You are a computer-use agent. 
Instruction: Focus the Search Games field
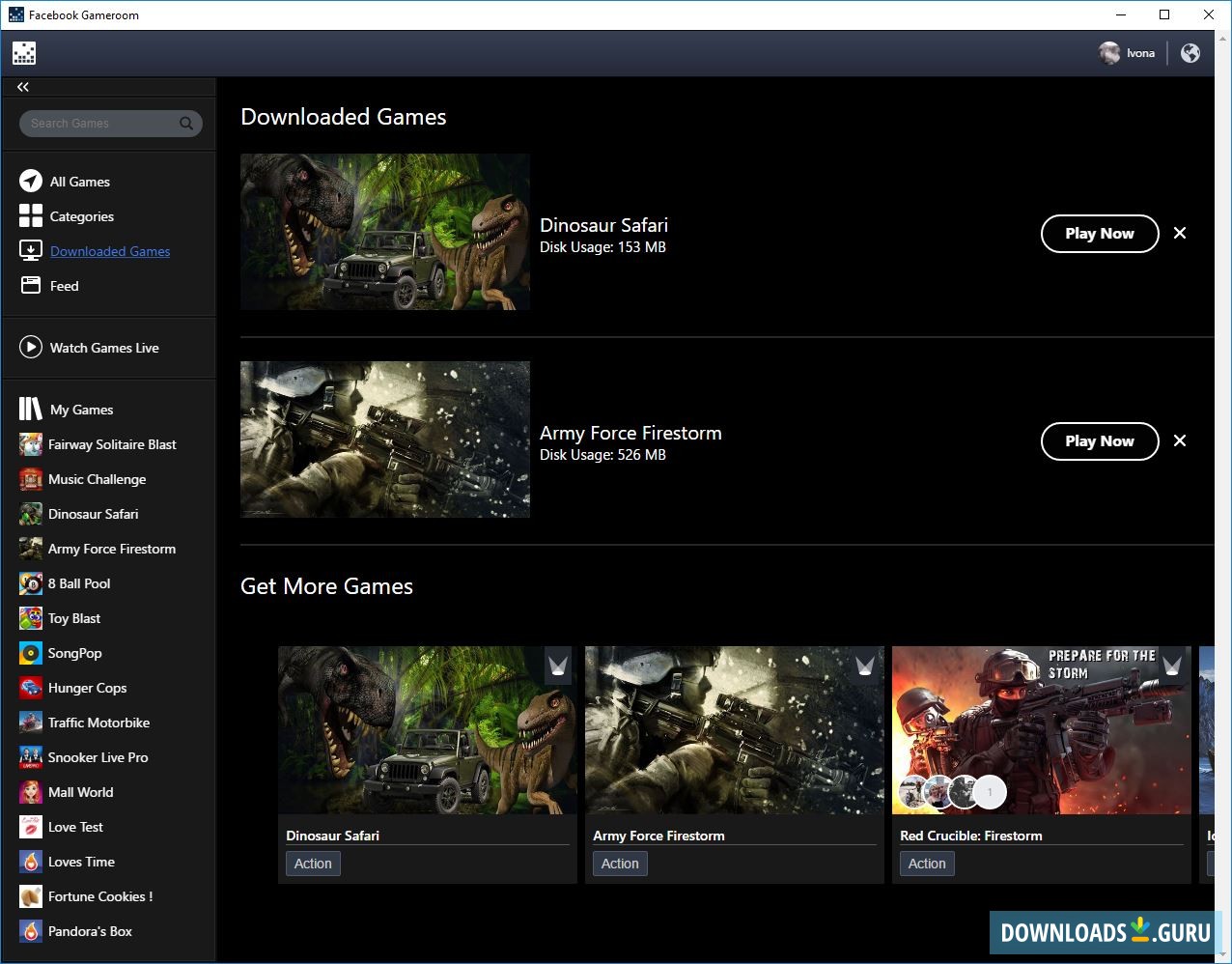[x=110, y=124]
